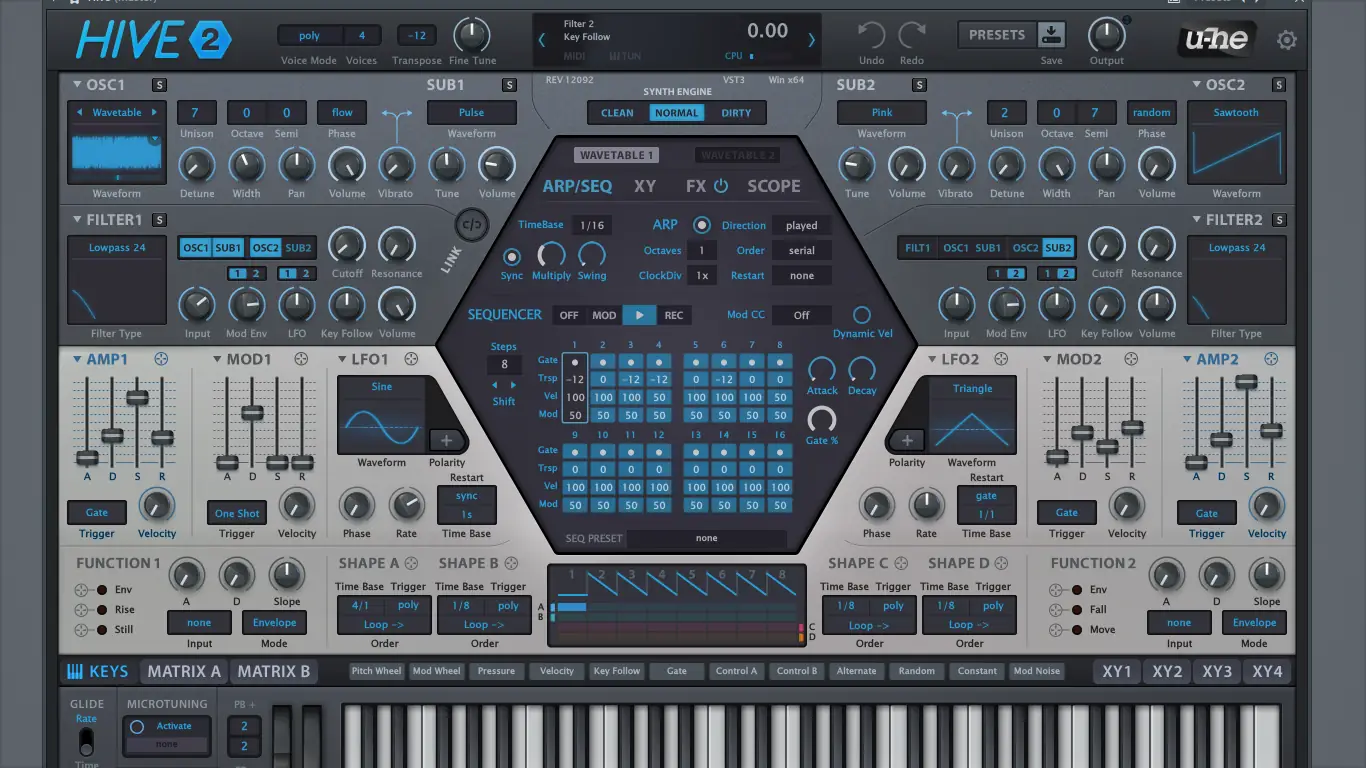Screen dimensions: 1366x768
Task: Click the SHAPE B drag target icon
Action: [511, 563]
